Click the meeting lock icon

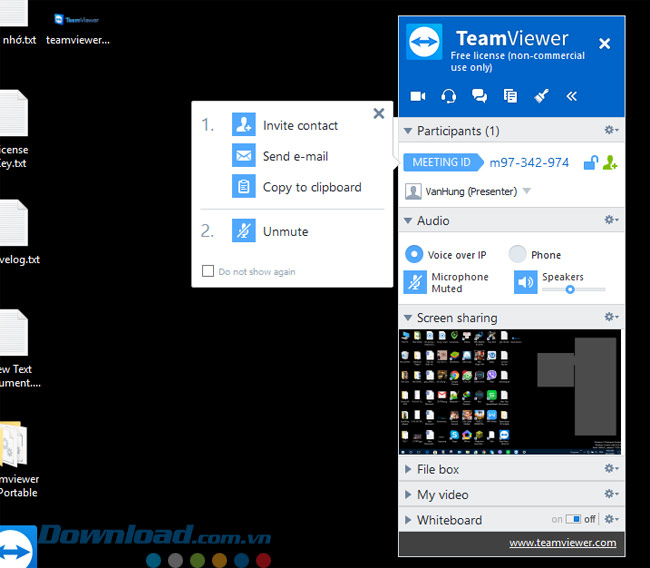tap(591, 163)
